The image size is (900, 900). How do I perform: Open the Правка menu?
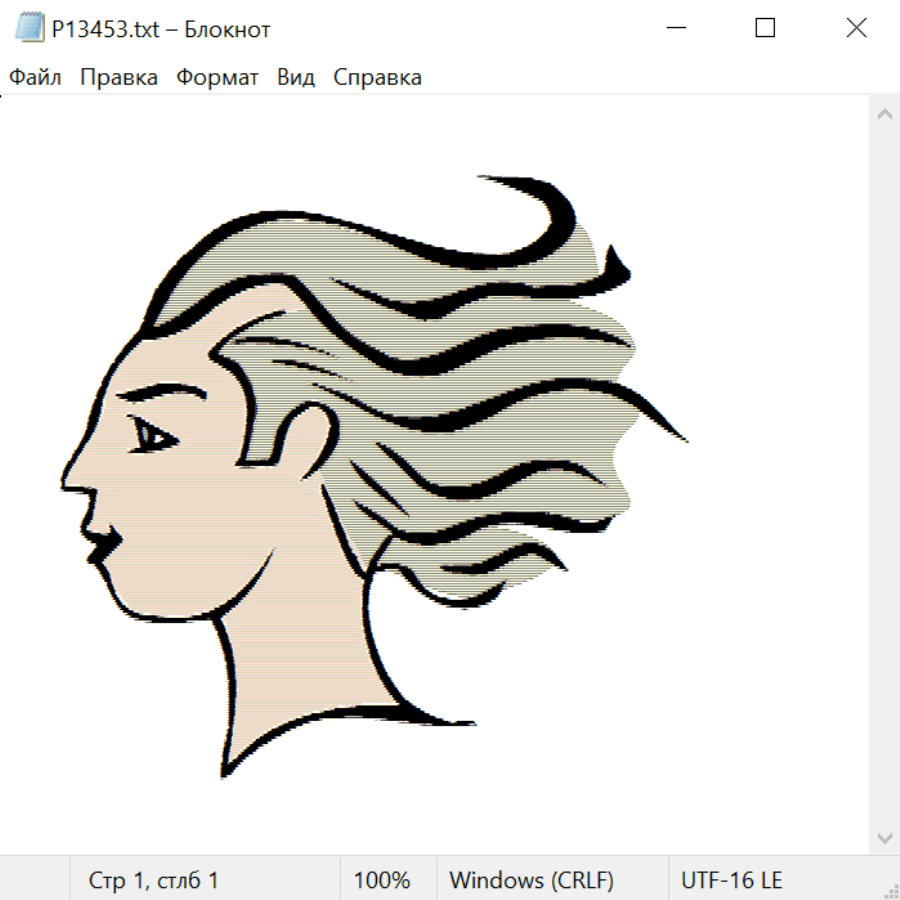coord(119,78)
